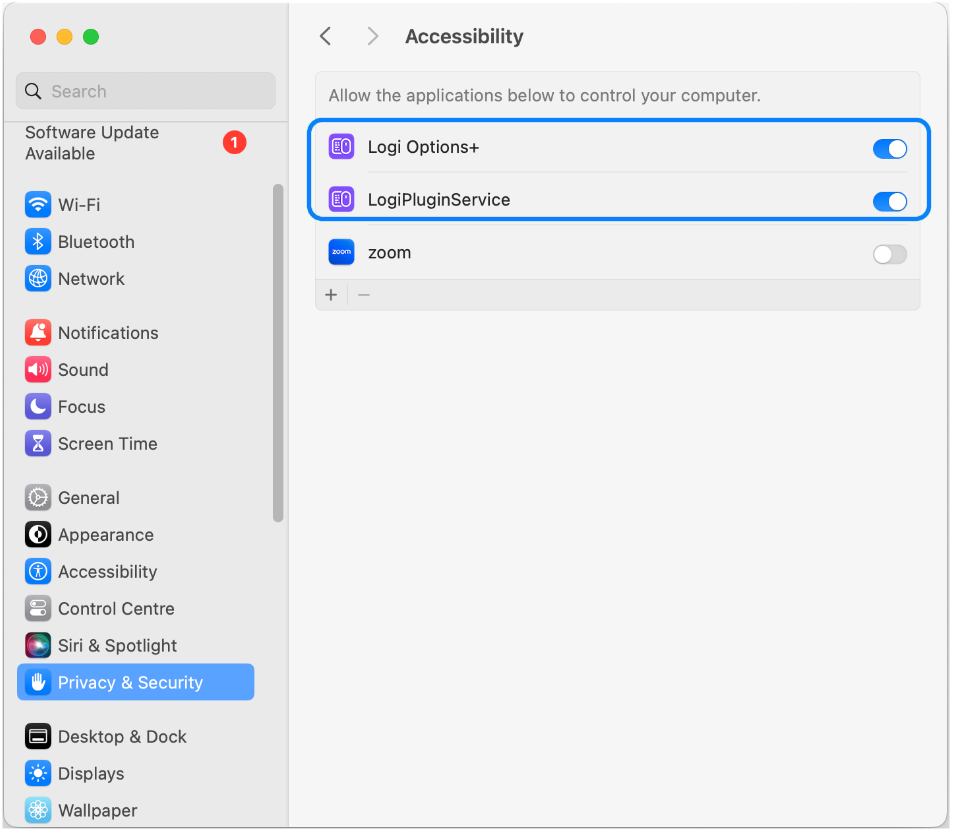Open Control Centre sidebar item

click(x=116, y=609)
